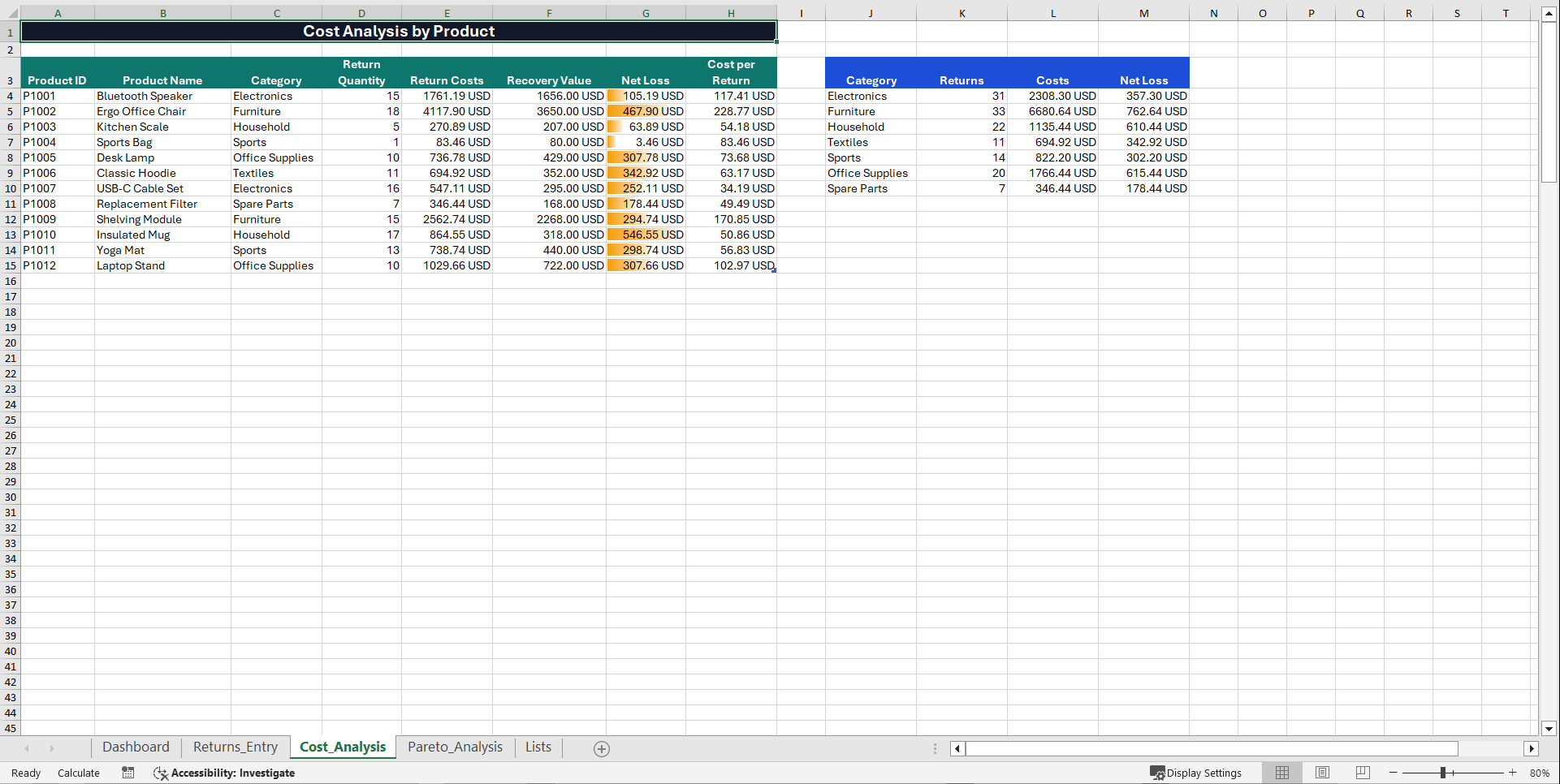The height and width of the screenshot is (784, 1560).
Task: Switch to Page Break Preview
Action: [1363, 773]
